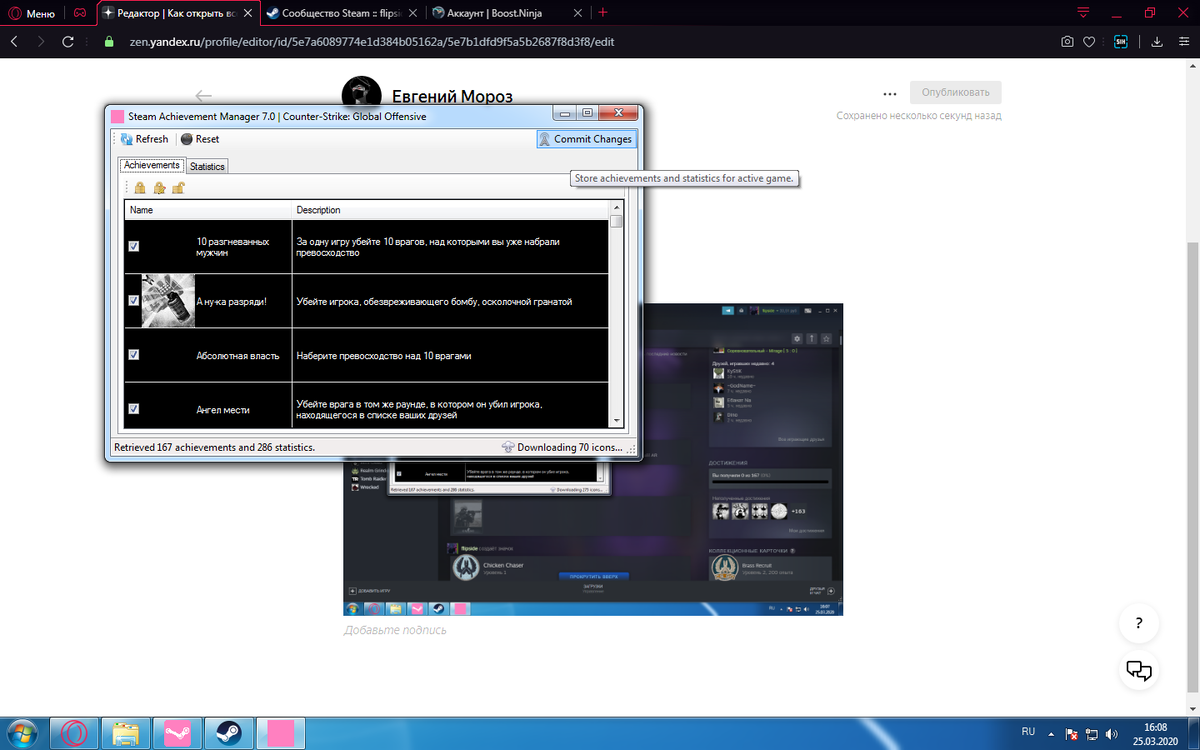
Task: Switch to the Statistics tab
Action: [207, 166]
